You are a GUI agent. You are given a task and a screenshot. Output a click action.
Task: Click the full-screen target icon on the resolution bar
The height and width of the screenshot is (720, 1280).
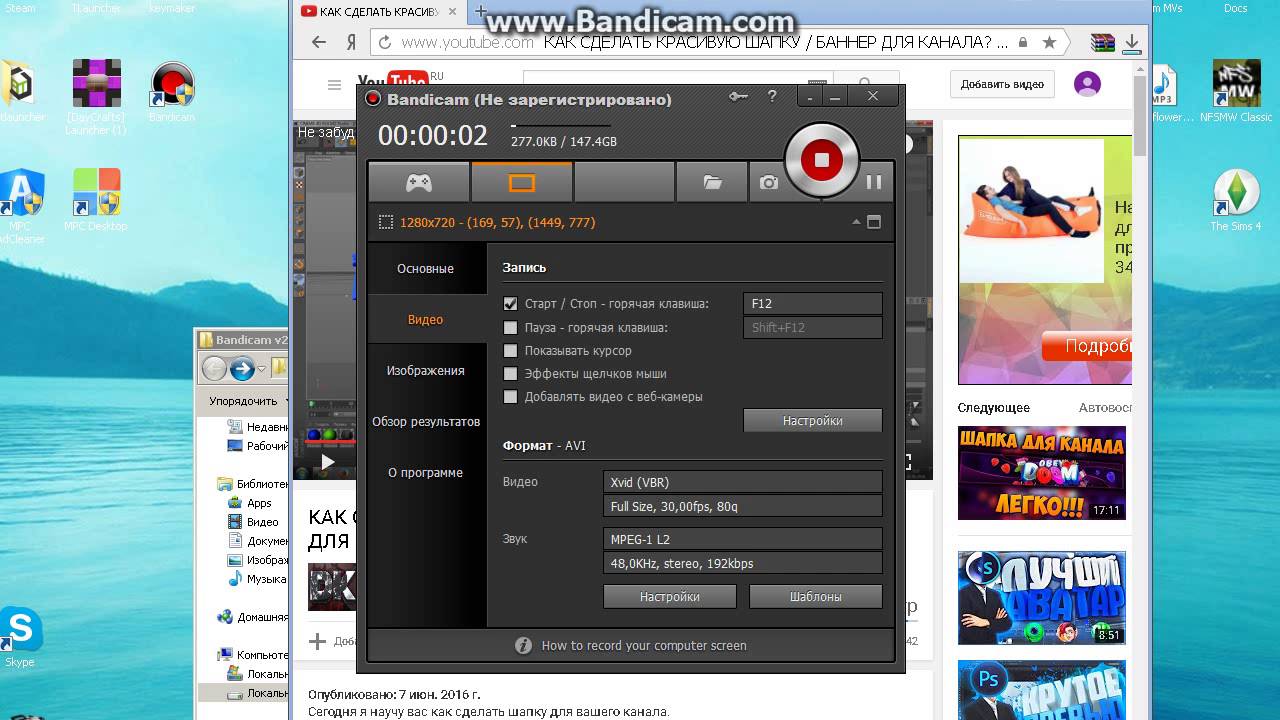(874, 222)
